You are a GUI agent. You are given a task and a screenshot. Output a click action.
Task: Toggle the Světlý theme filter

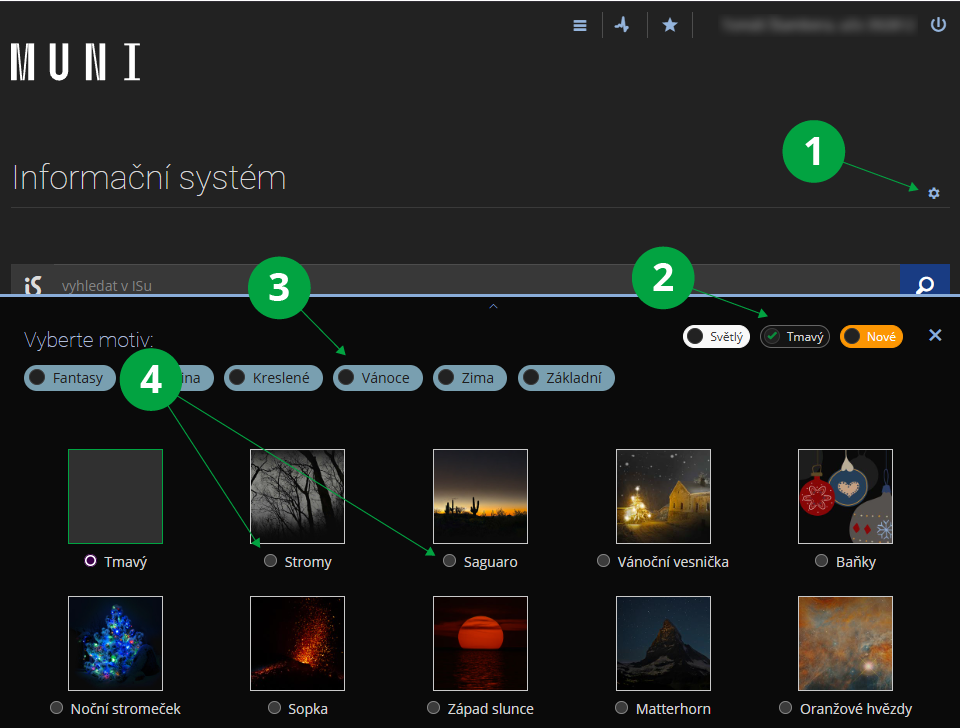click(x=716, y=337)
